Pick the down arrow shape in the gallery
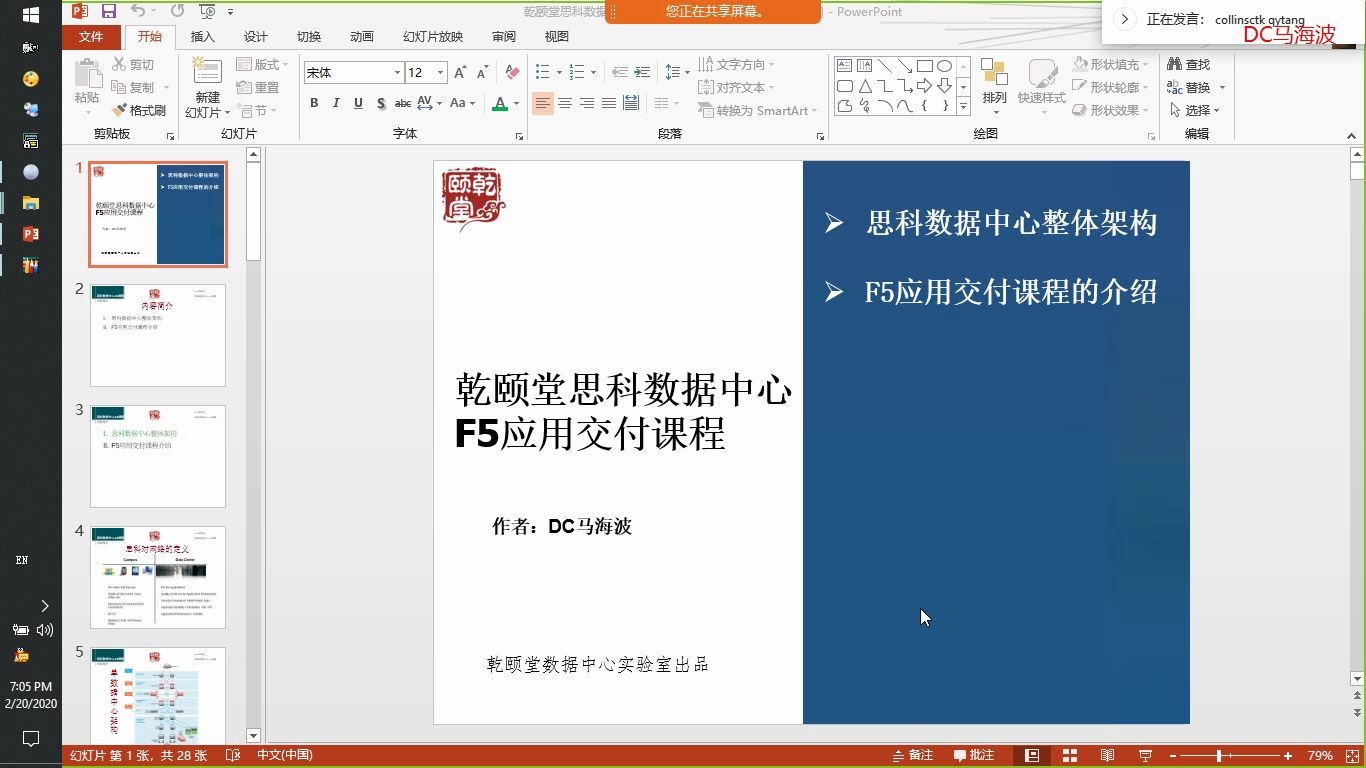Image resolution: width=1366 pixels, height=768 pixels. click(x=944, y=86)
